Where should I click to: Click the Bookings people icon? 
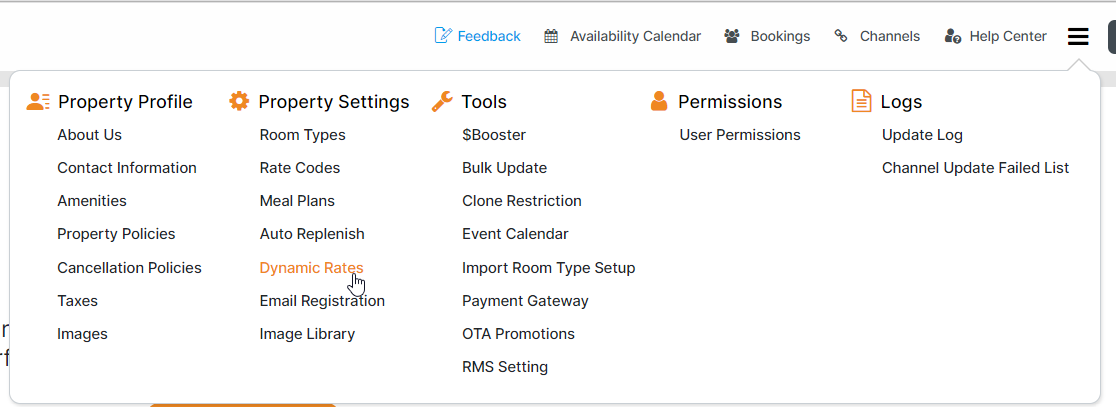(x=732, y=36)
